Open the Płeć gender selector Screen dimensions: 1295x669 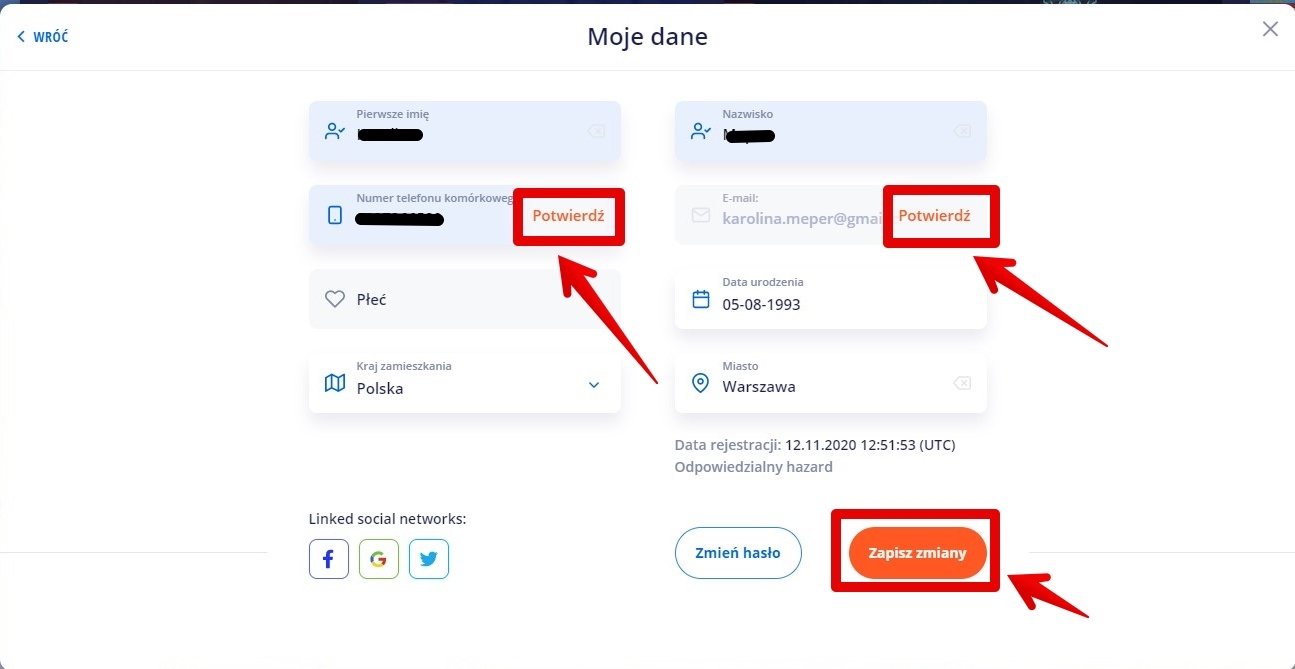pos(465,299)
